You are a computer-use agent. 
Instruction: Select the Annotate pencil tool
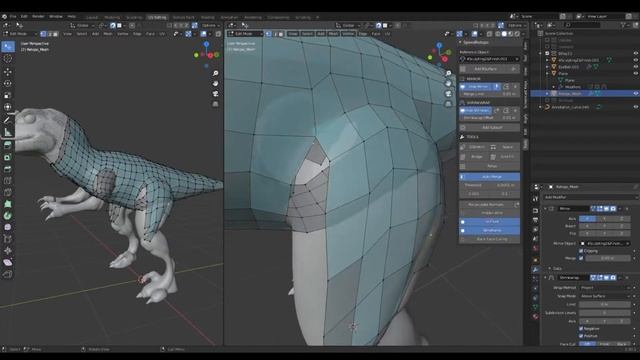coord(8,120)
